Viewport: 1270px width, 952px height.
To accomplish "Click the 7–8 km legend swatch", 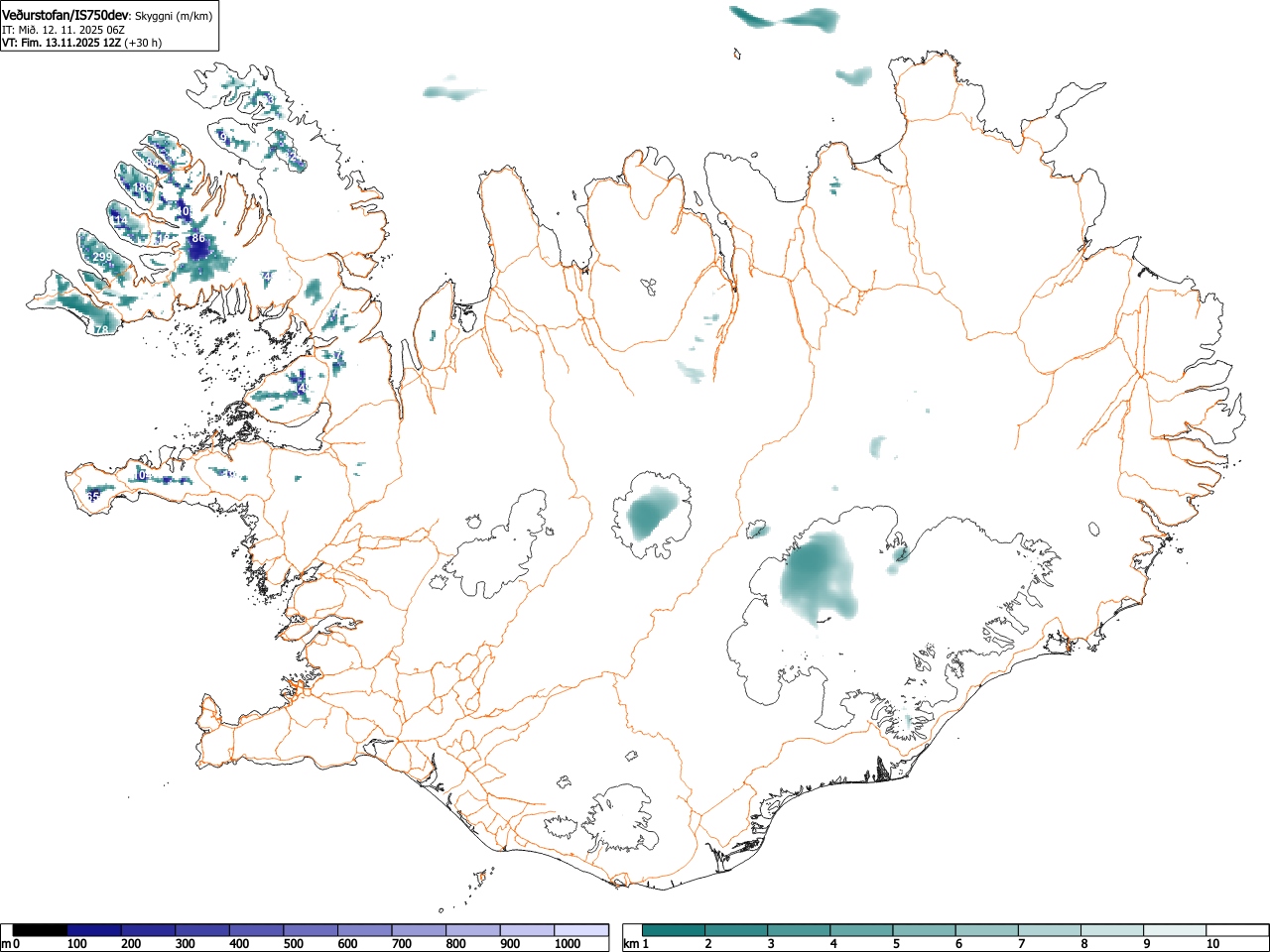I will [1049, 931].
